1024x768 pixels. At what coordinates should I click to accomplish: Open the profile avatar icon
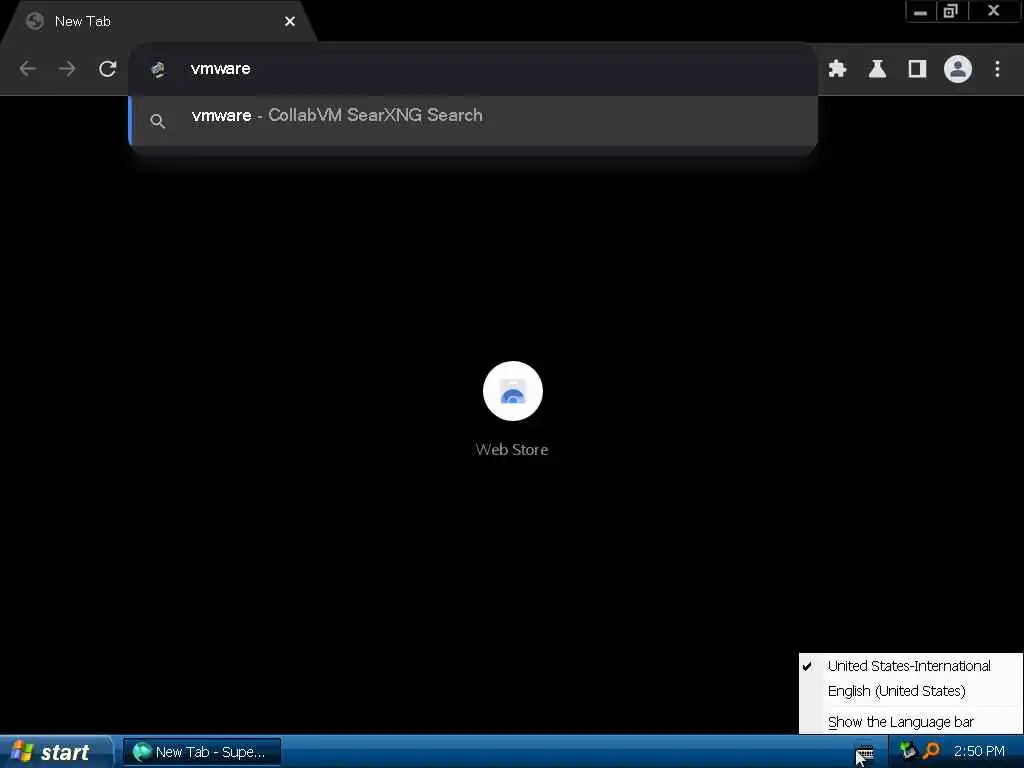pos(957,69)
